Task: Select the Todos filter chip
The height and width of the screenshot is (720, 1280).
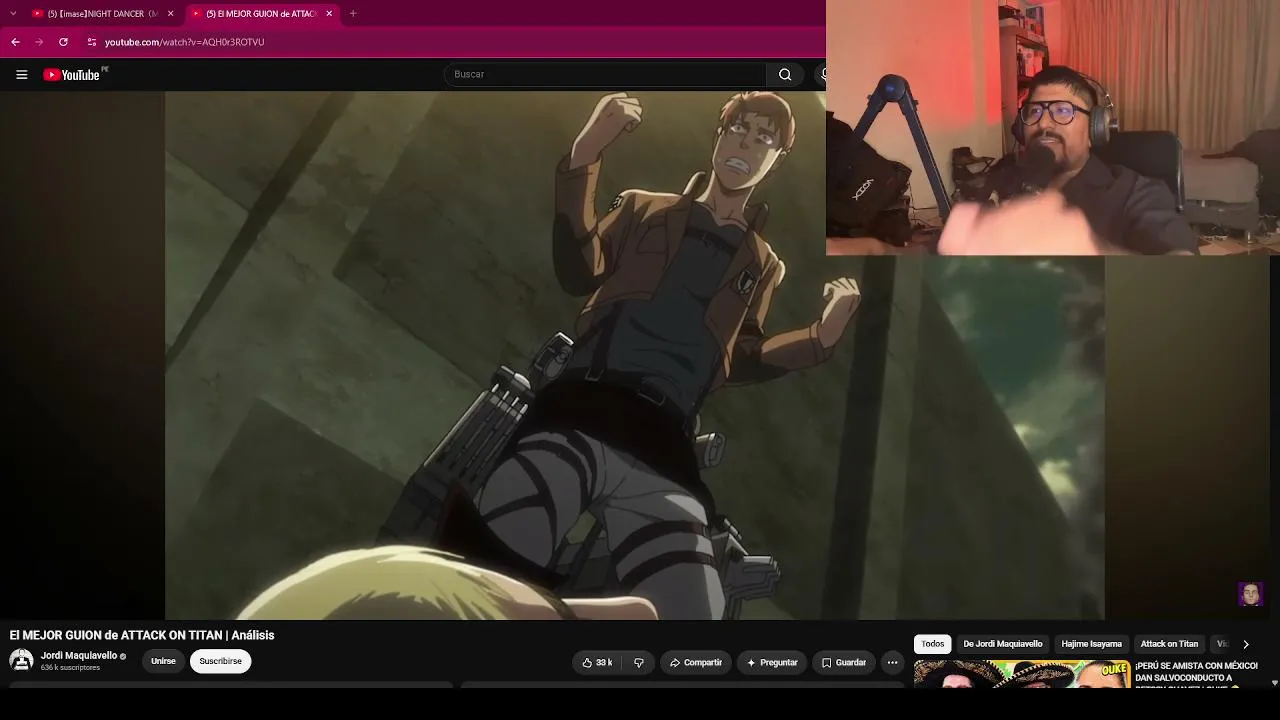Action: pos(933,644)
